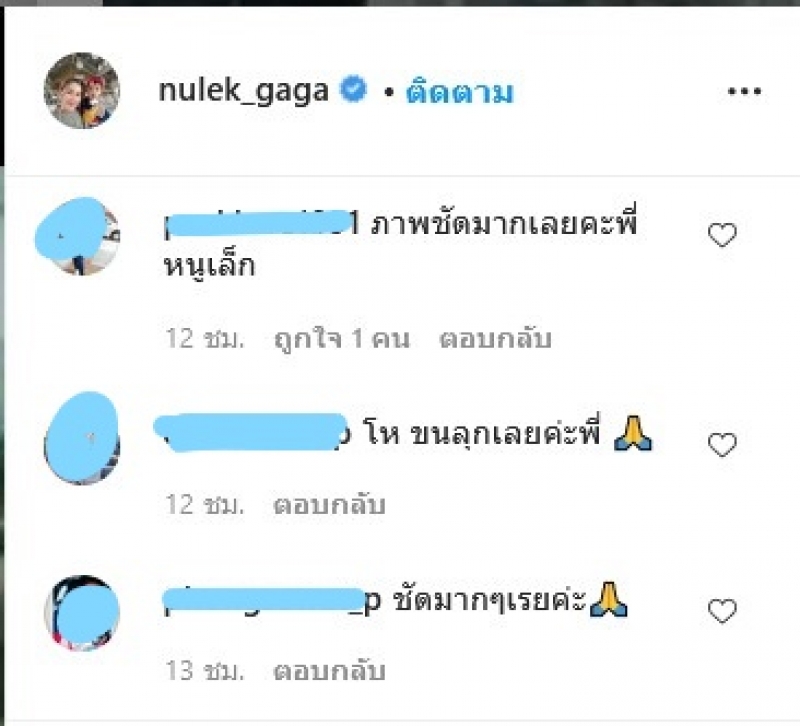Open second commenter's avatar
Image resolution: width=800 pixels, height=726 pixels.
click(82, 438)
